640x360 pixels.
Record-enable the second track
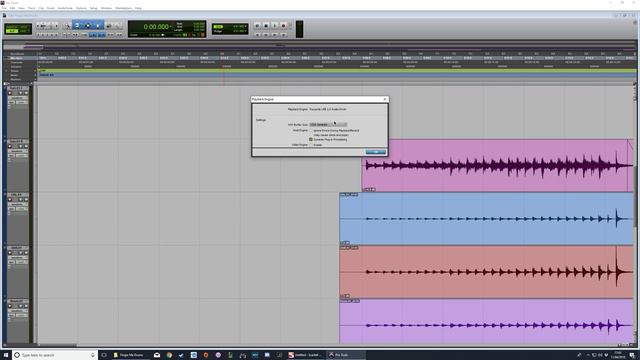click(10, 146)
